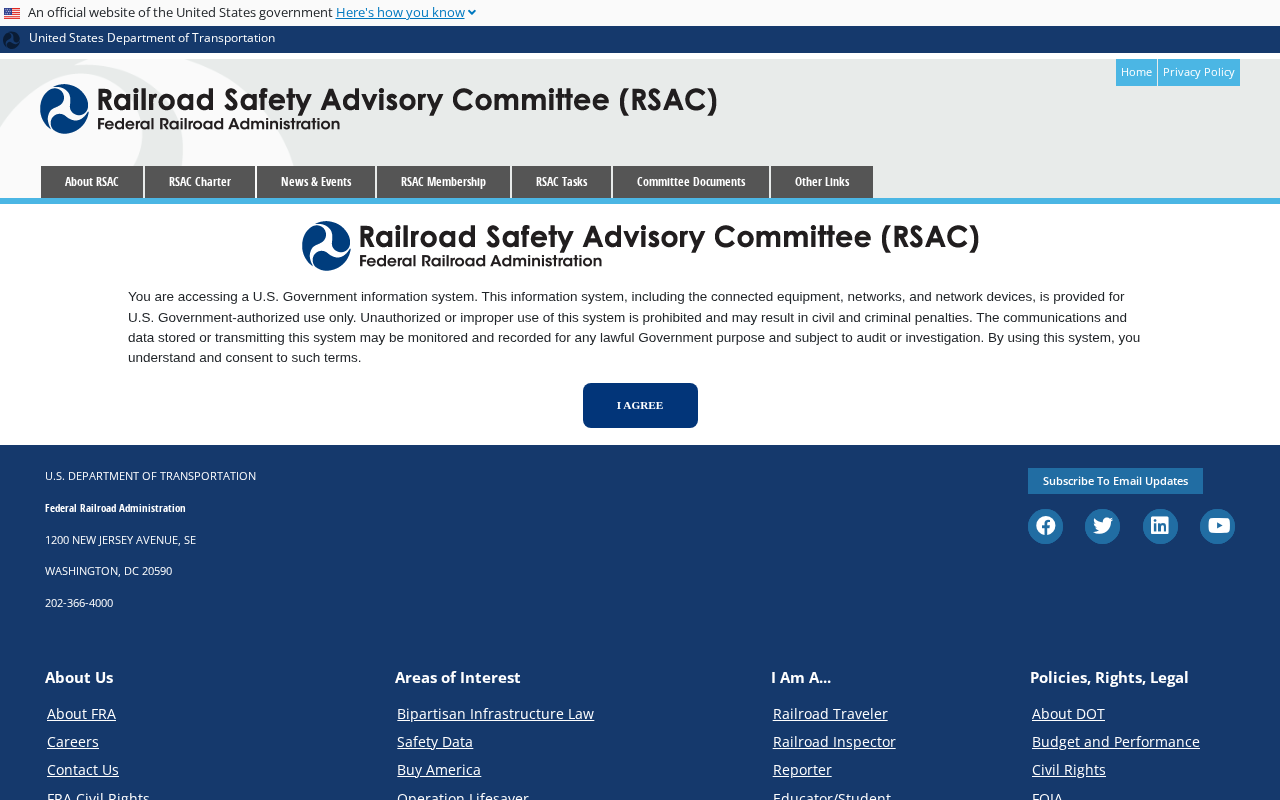Viewport: 1280px width, 800px height.
Task: Click the "I Am A..." footer heading
Action: (x=801, y=677)
